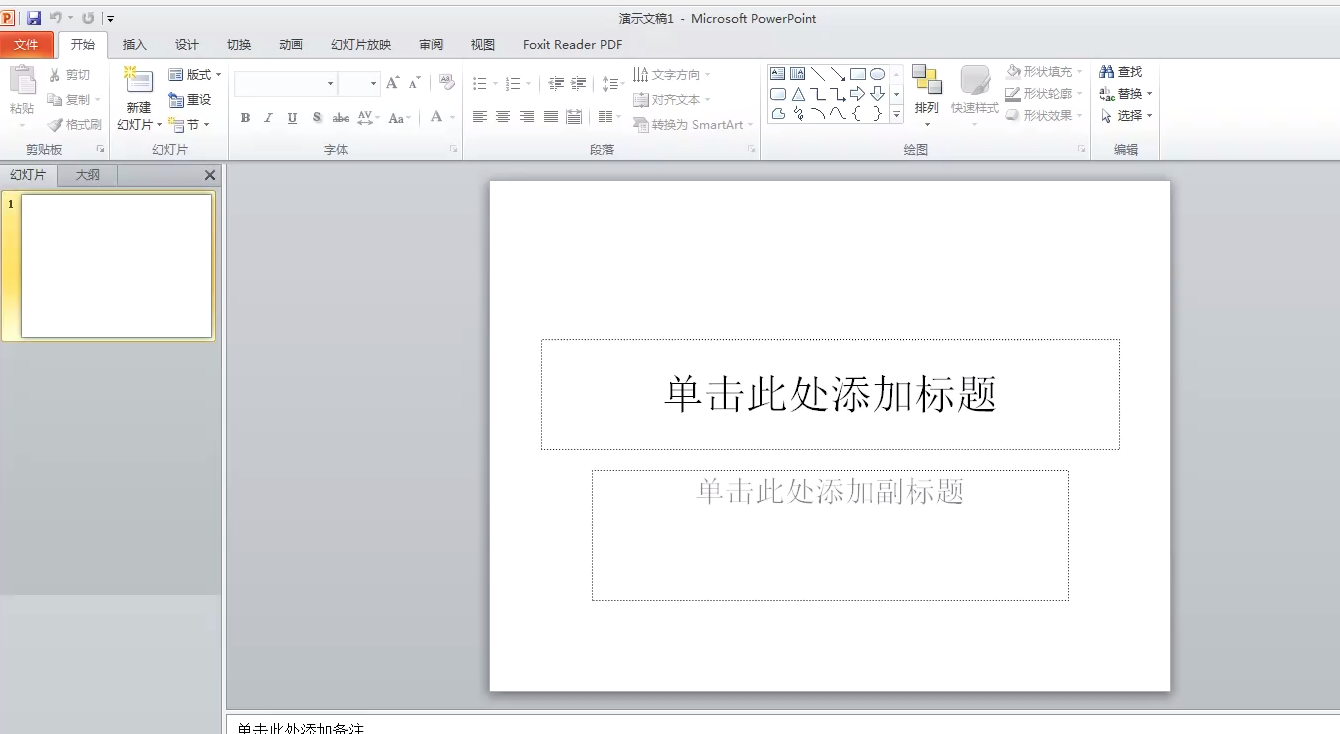Viewport: 1340px width, 734px height.
Task: Open the font size combo box
Action: [359, 84]
